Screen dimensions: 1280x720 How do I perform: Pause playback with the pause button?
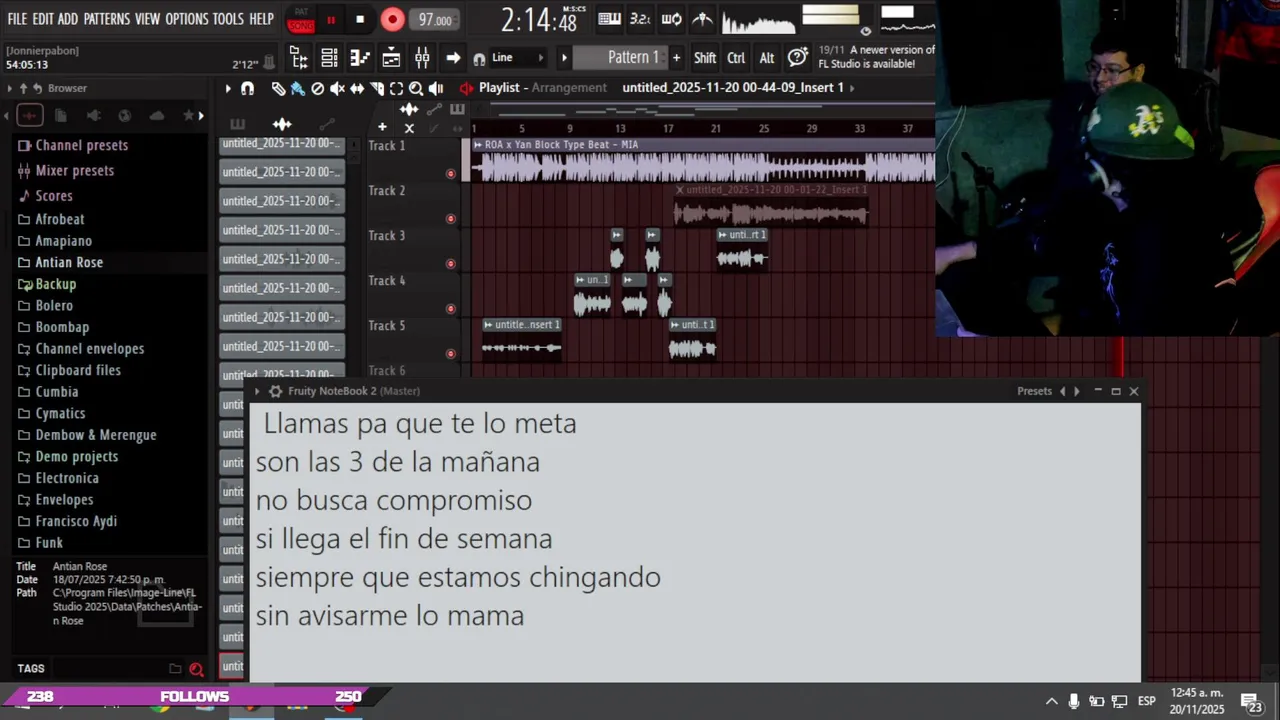(331, 19)
